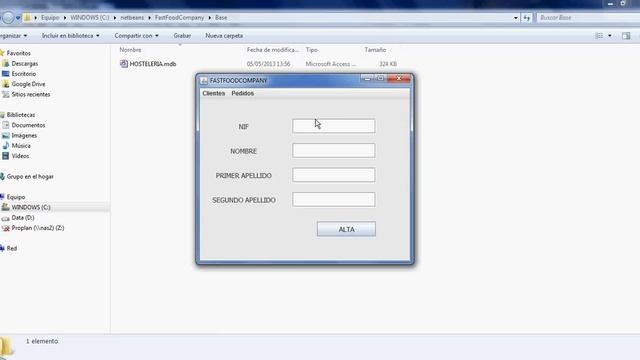Click the SEGUNDO APELLIDO text field
This screenshot has height=360, width=640.
point(333,200)
